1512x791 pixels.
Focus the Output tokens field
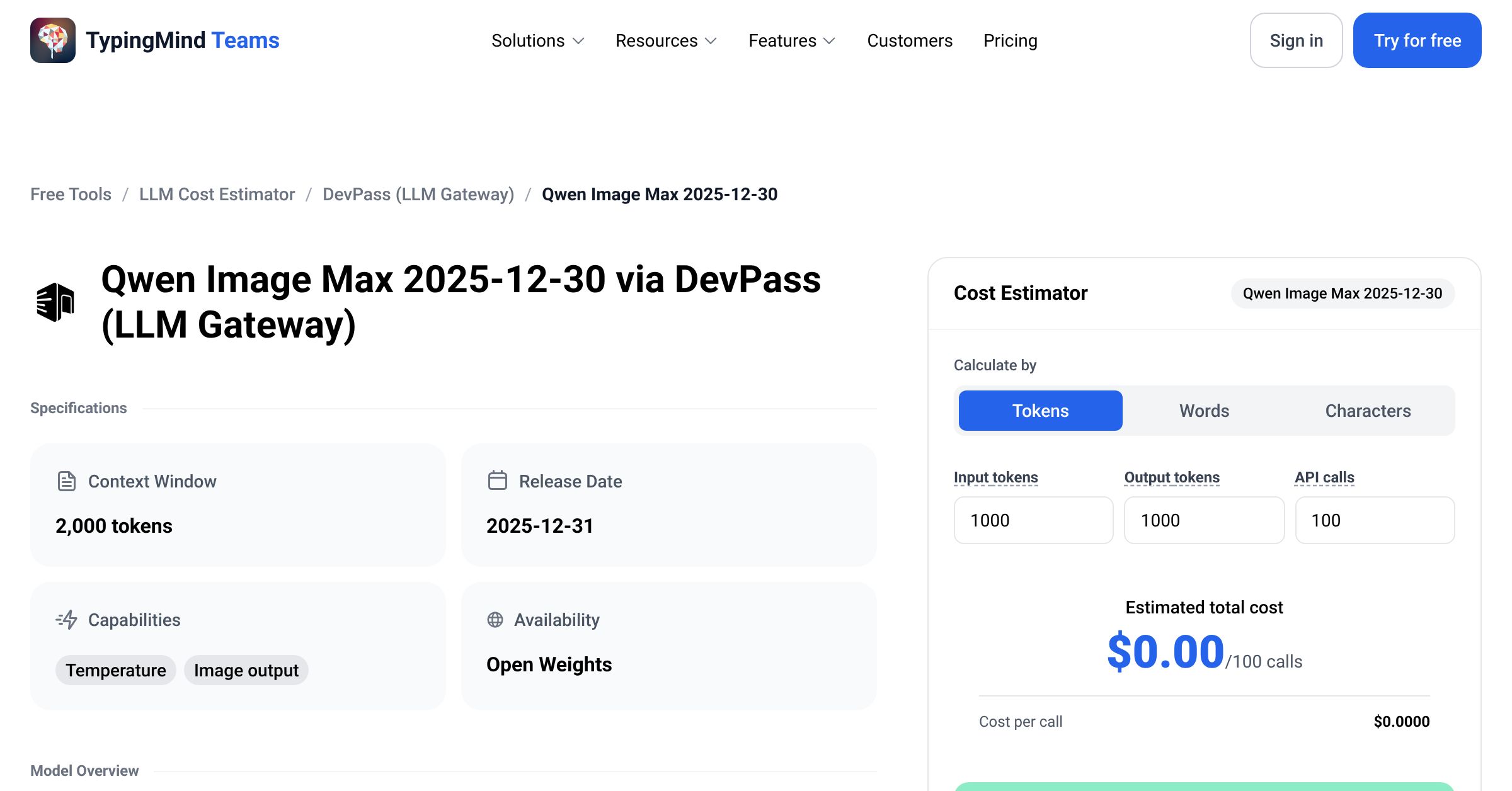[1205, 520]
